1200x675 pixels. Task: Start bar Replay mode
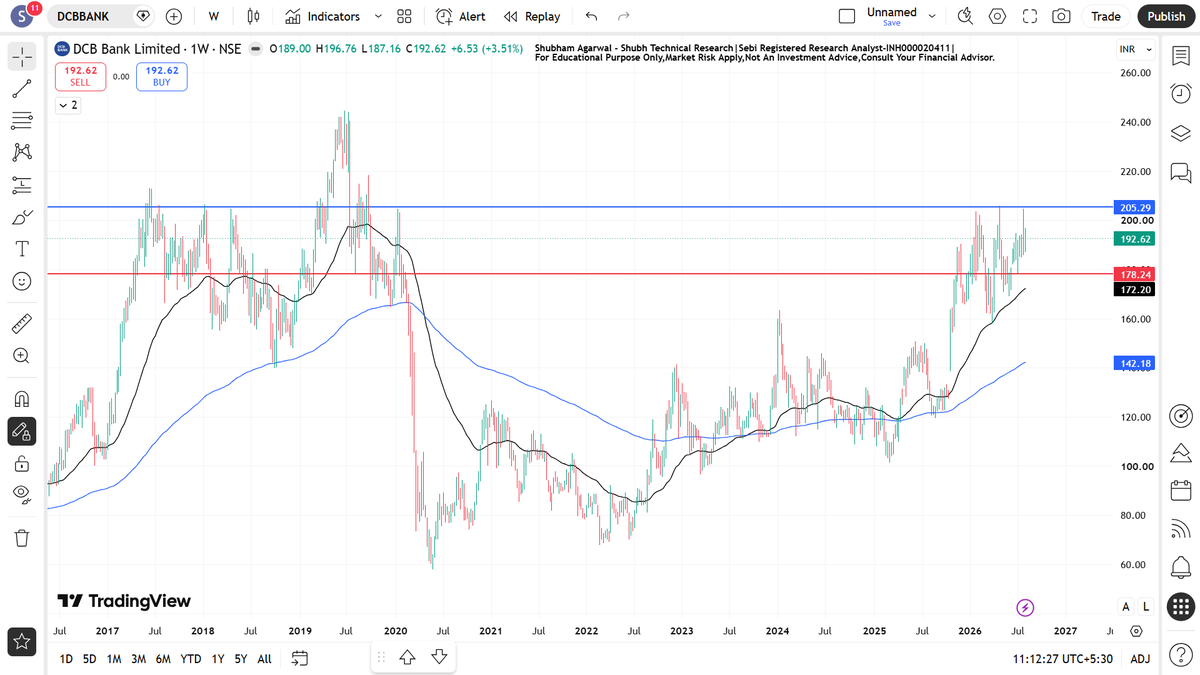pyautogui.click(x=532, y=16)
